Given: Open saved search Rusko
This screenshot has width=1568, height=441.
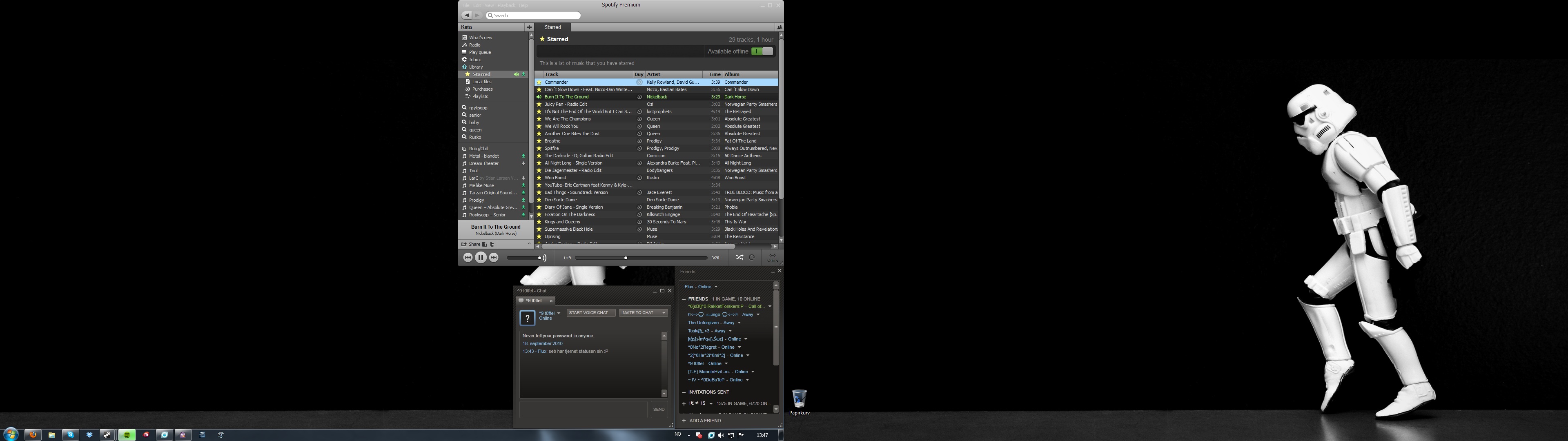Looking at the screenshot, I should point(475,137).
